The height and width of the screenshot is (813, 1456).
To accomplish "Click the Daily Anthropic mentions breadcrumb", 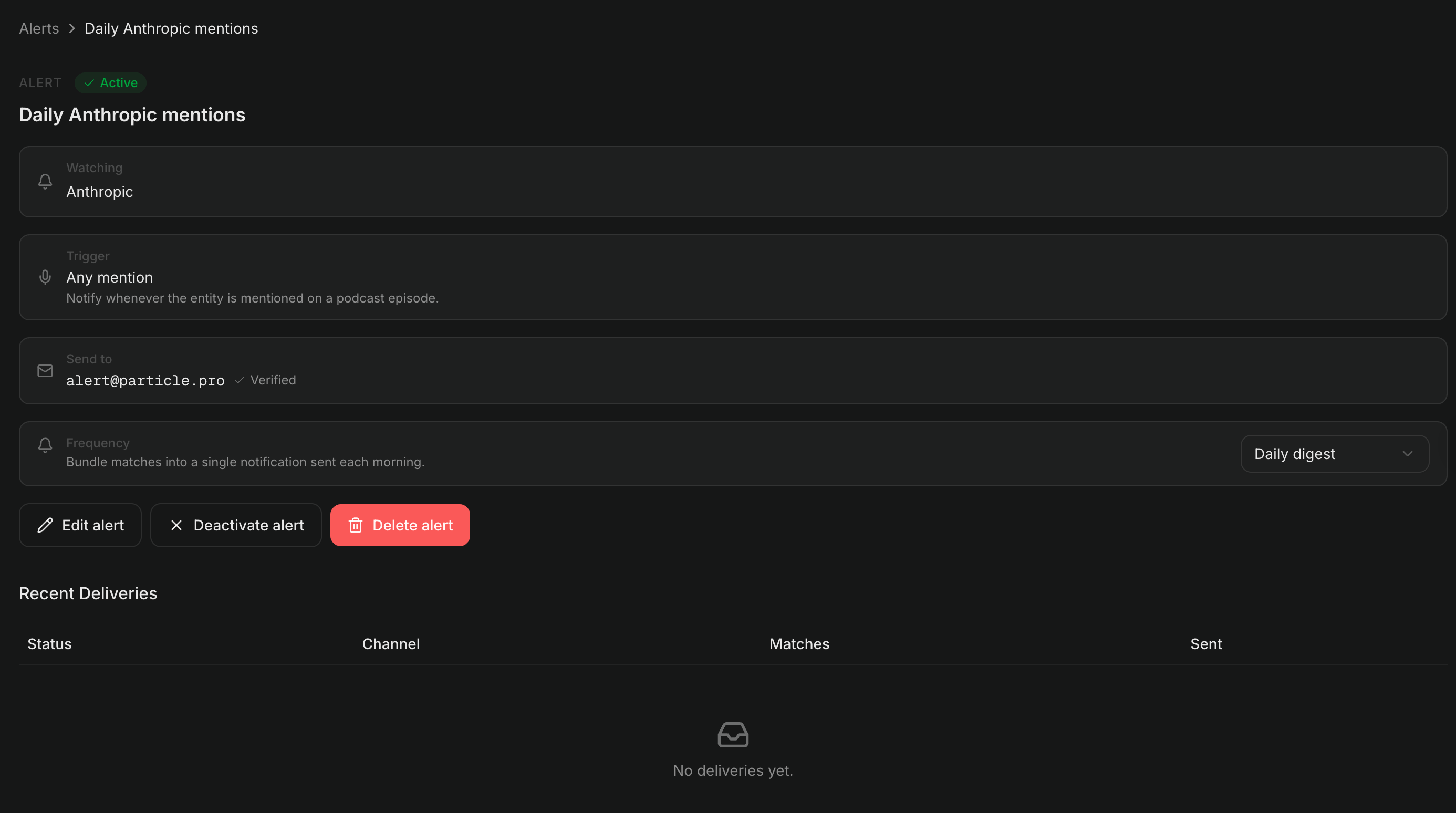I will [171, 28].
